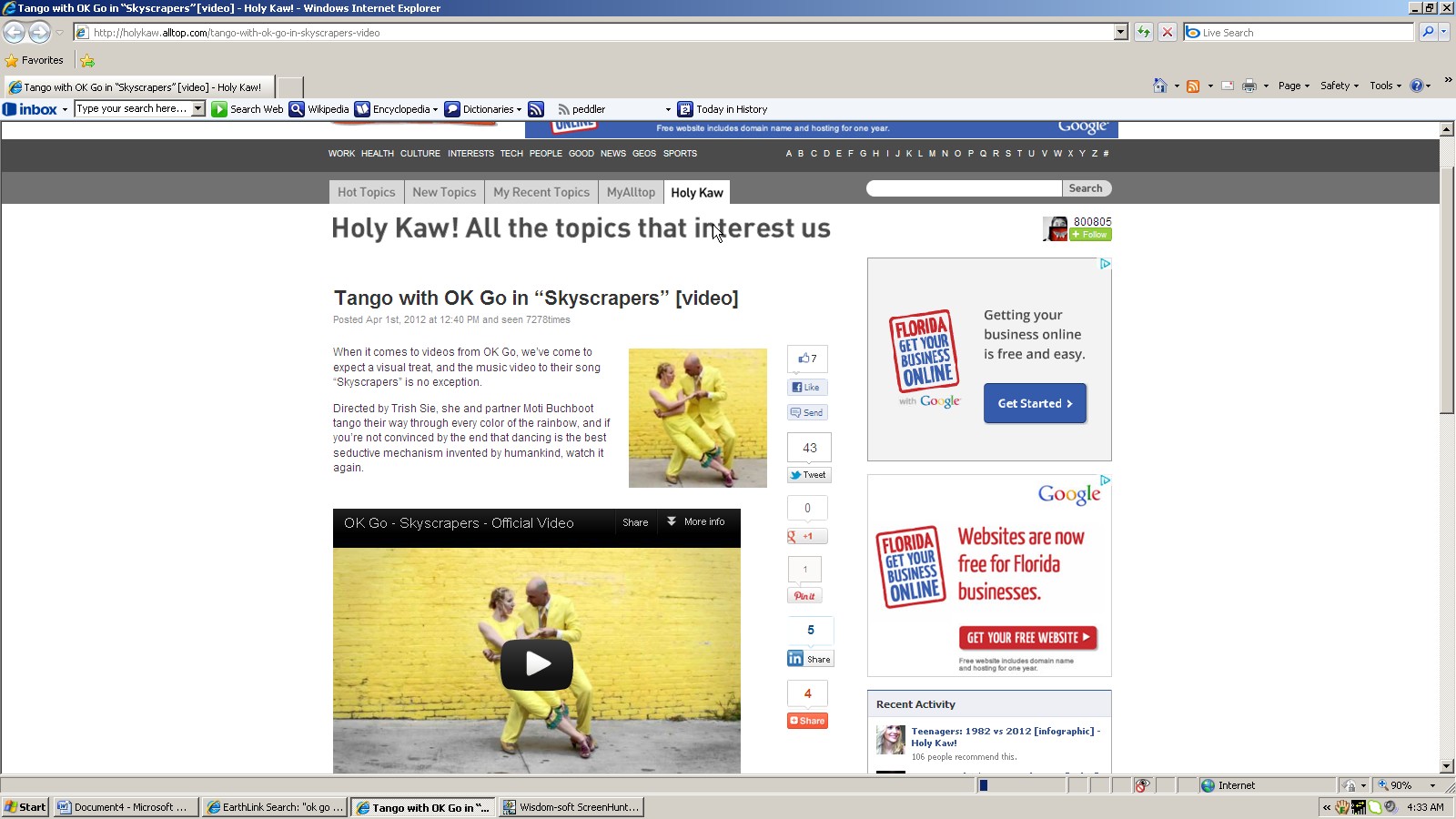Image resolution: width=1456 pixels, height=819 pixels.
Task: Click the Home icon in command bar
Action: pos(1159,86)
